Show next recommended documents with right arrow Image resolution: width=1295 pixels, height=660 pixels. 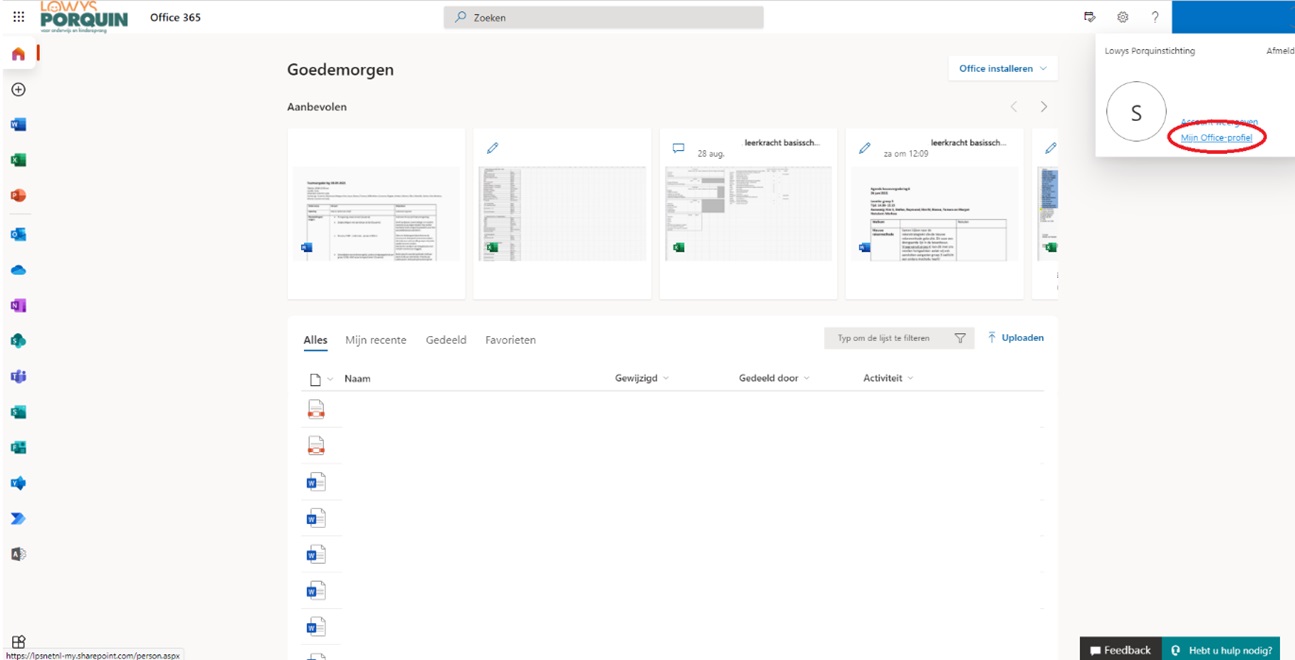pos(1043,107)
